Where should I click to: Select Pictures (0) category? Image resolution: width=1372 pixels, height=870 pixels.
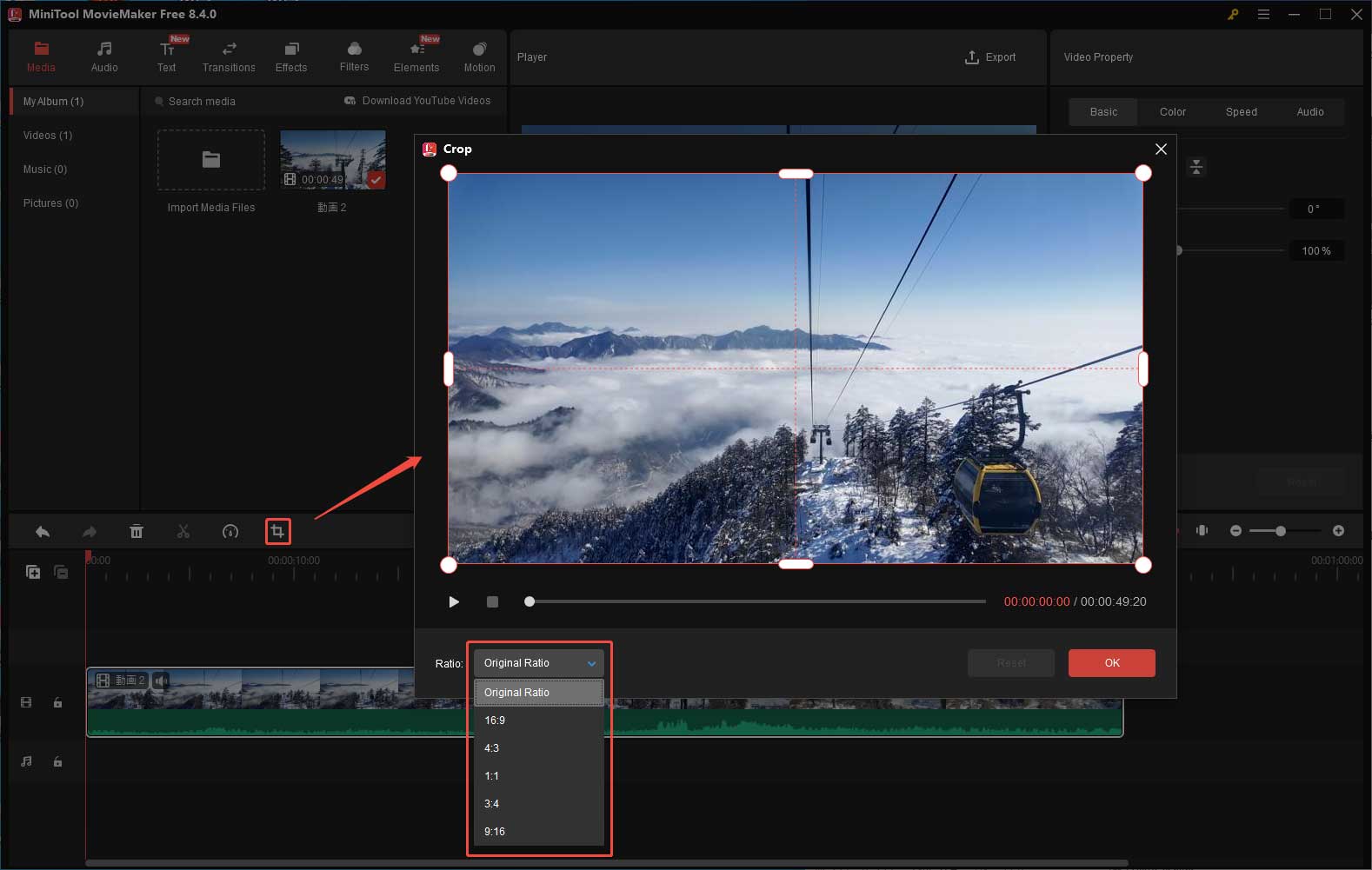[x=50, y=203]
